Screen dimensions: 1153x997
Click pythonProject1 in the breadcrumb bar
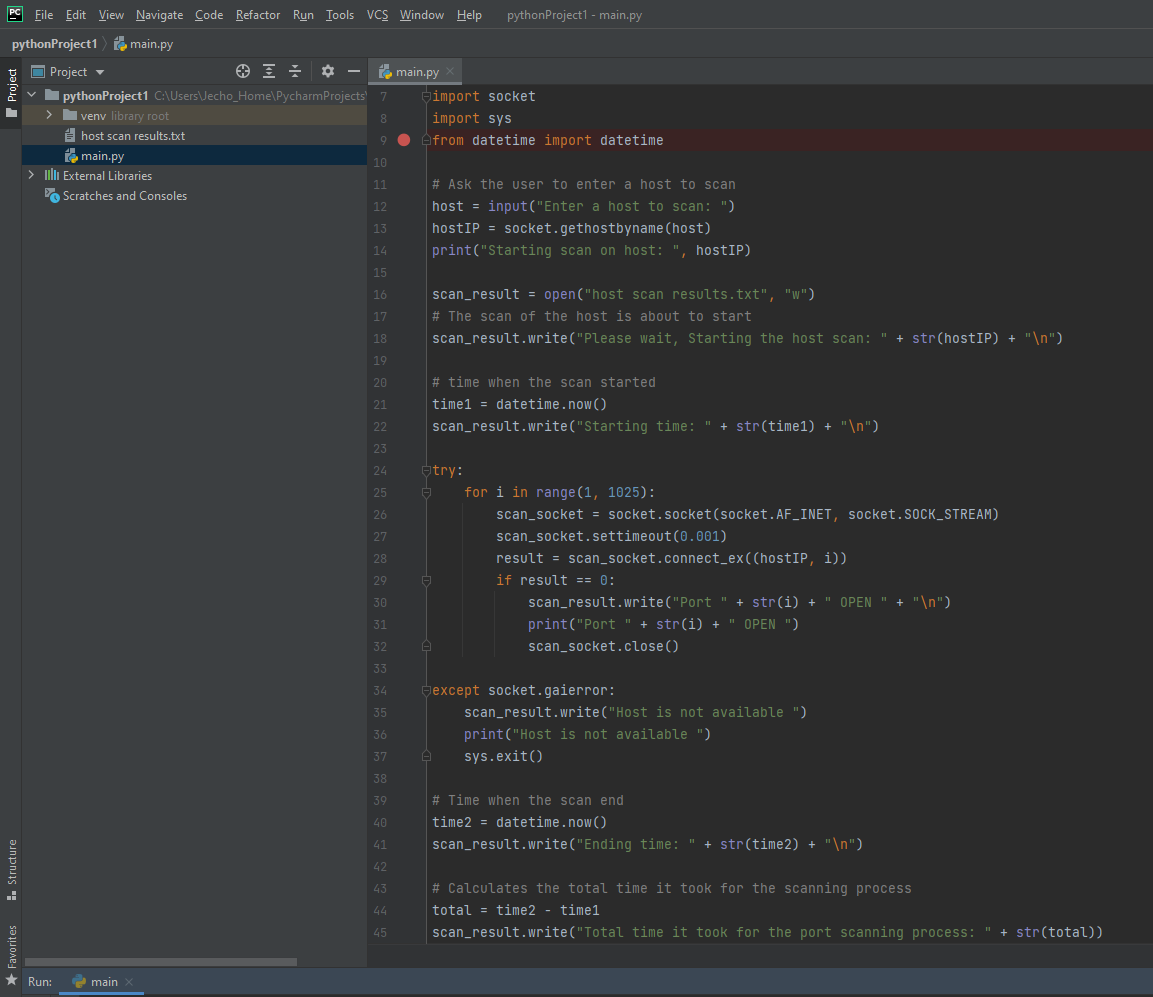tap(54, 44)
